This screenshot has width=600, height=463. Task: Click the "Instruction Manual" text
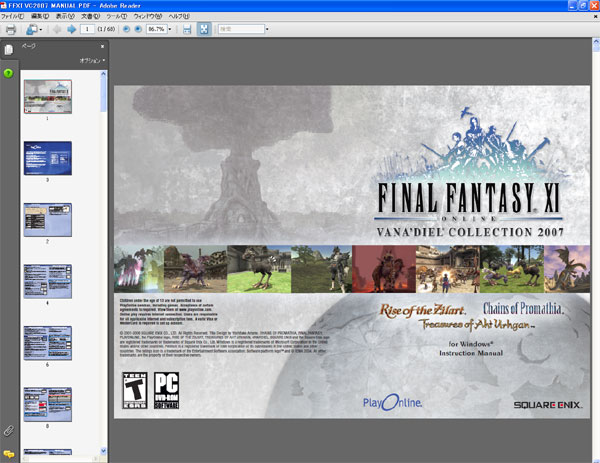pyautogui.click(x=471, y=353)
